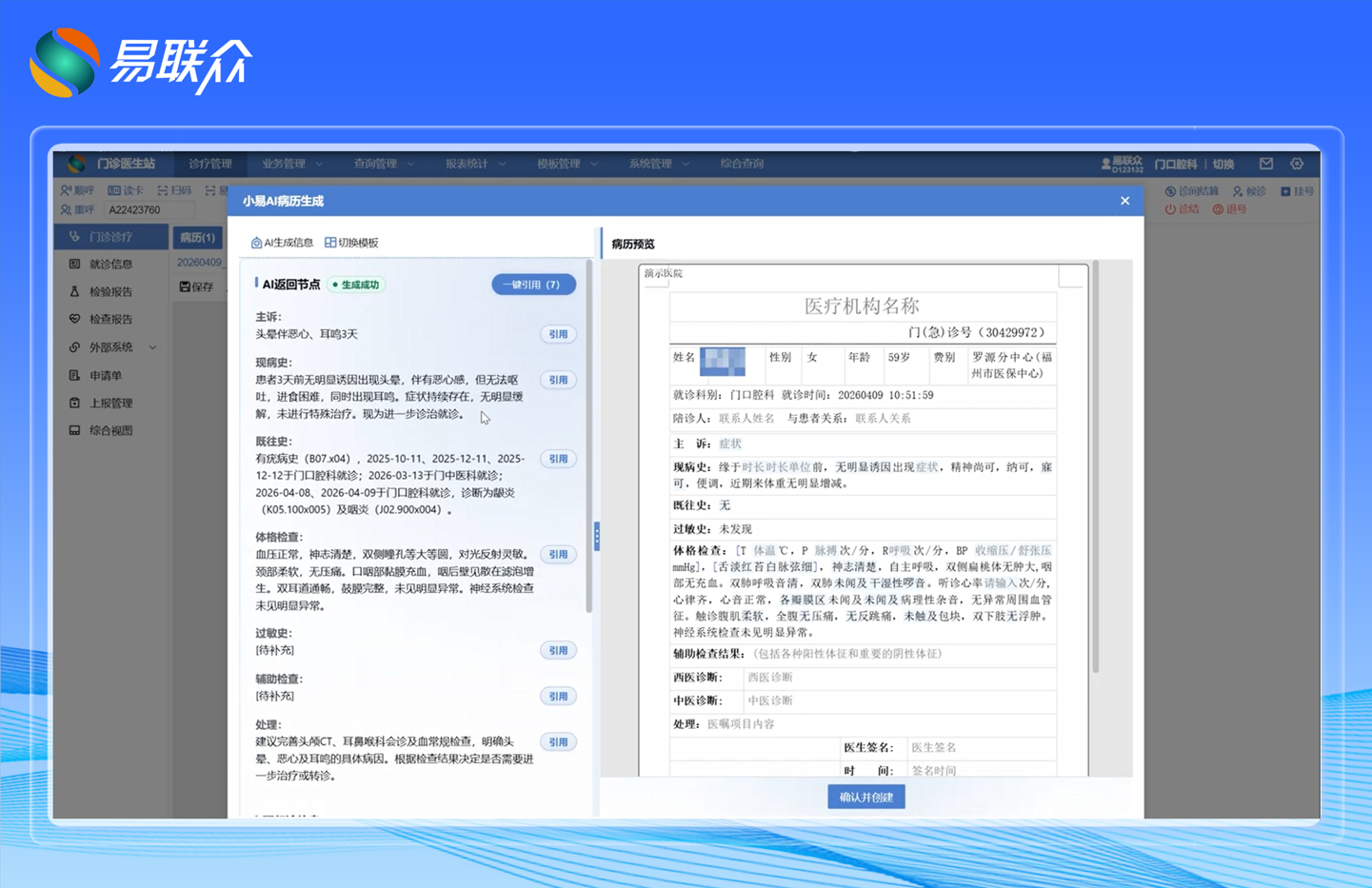Expand 模板管理 dropdown menu
The height and width of the screenshot is (888, 1372).
[567, 164]
